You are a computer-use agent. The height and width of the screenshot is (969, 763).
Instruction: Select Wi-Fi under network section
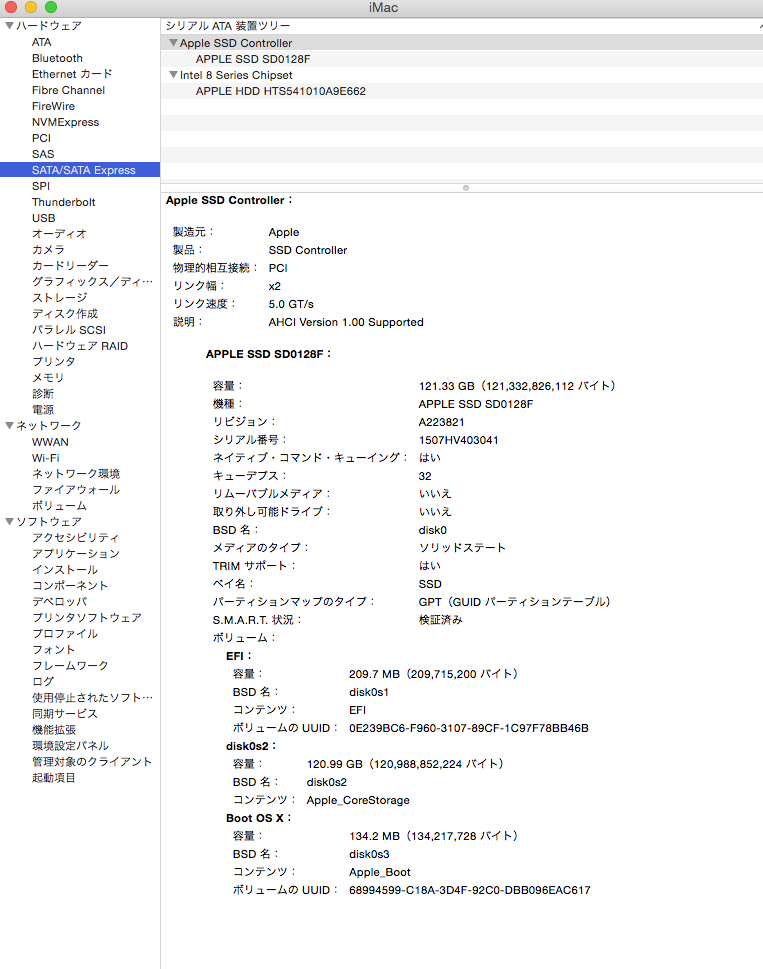(45, 458)
